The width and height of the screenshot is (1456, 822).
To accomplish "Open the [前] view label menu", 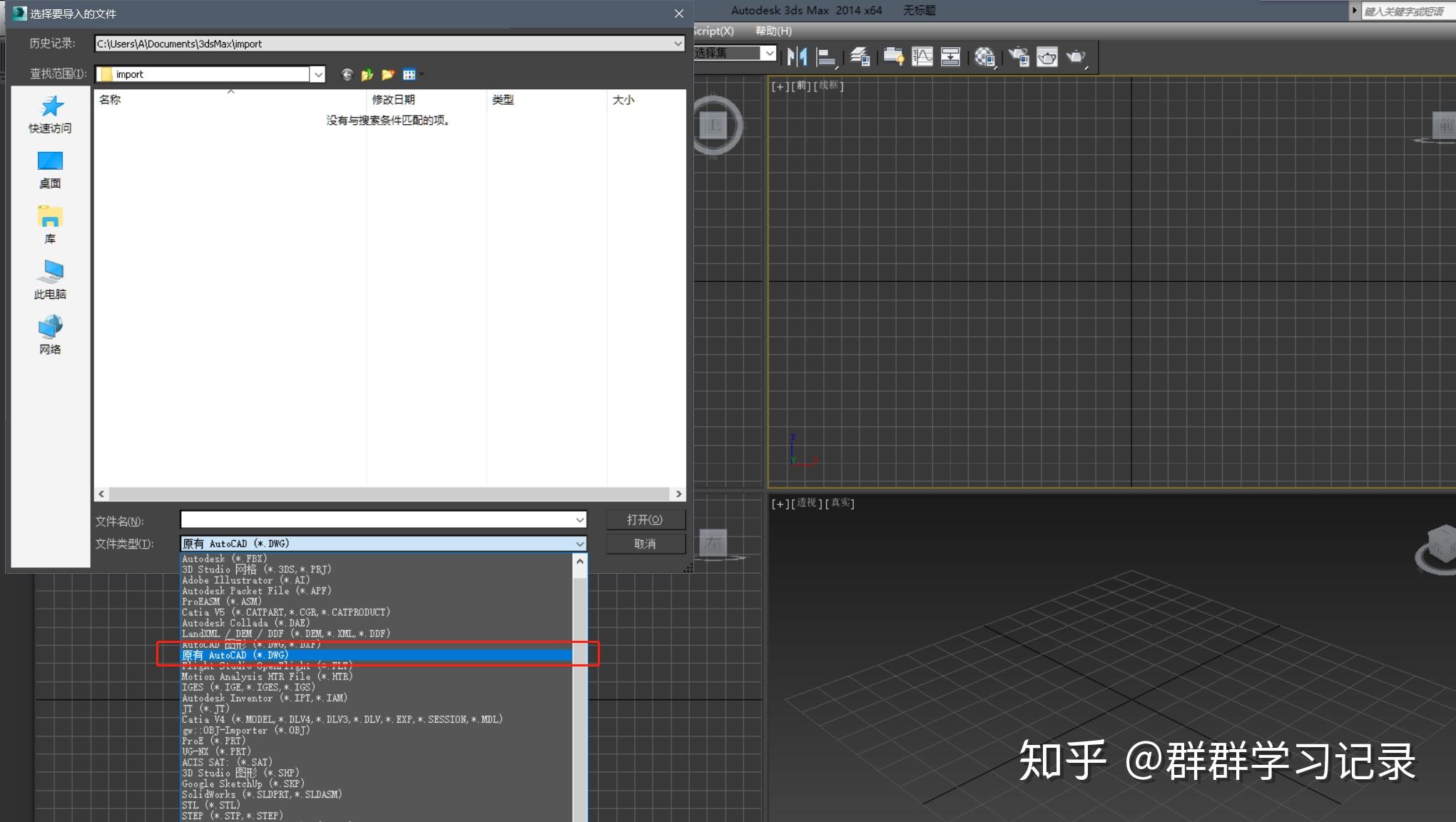I will (x=801, y=86).
